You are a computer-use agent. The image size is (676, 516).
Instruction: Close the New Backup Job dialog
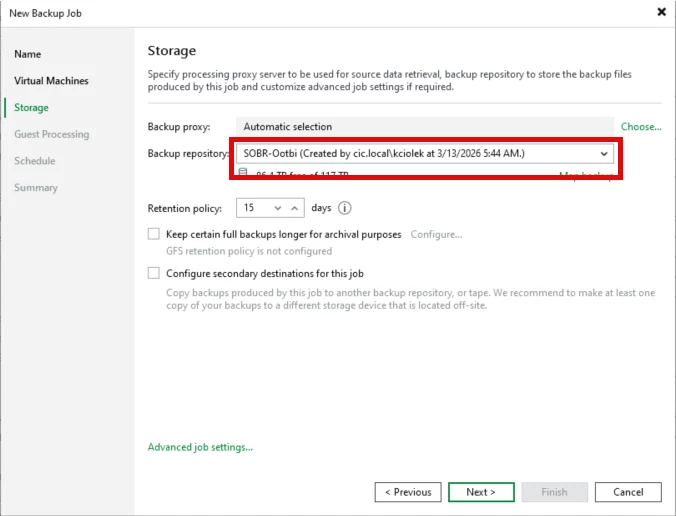coord(661,11)
